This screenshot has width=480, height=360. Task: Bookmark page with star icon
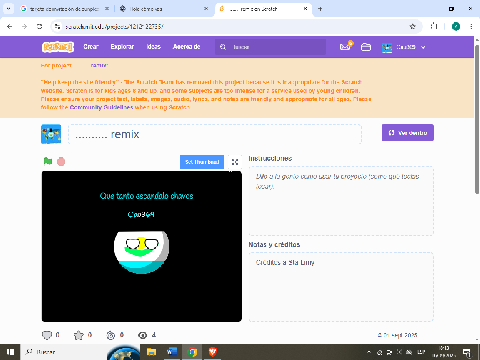tap(412, 26)
